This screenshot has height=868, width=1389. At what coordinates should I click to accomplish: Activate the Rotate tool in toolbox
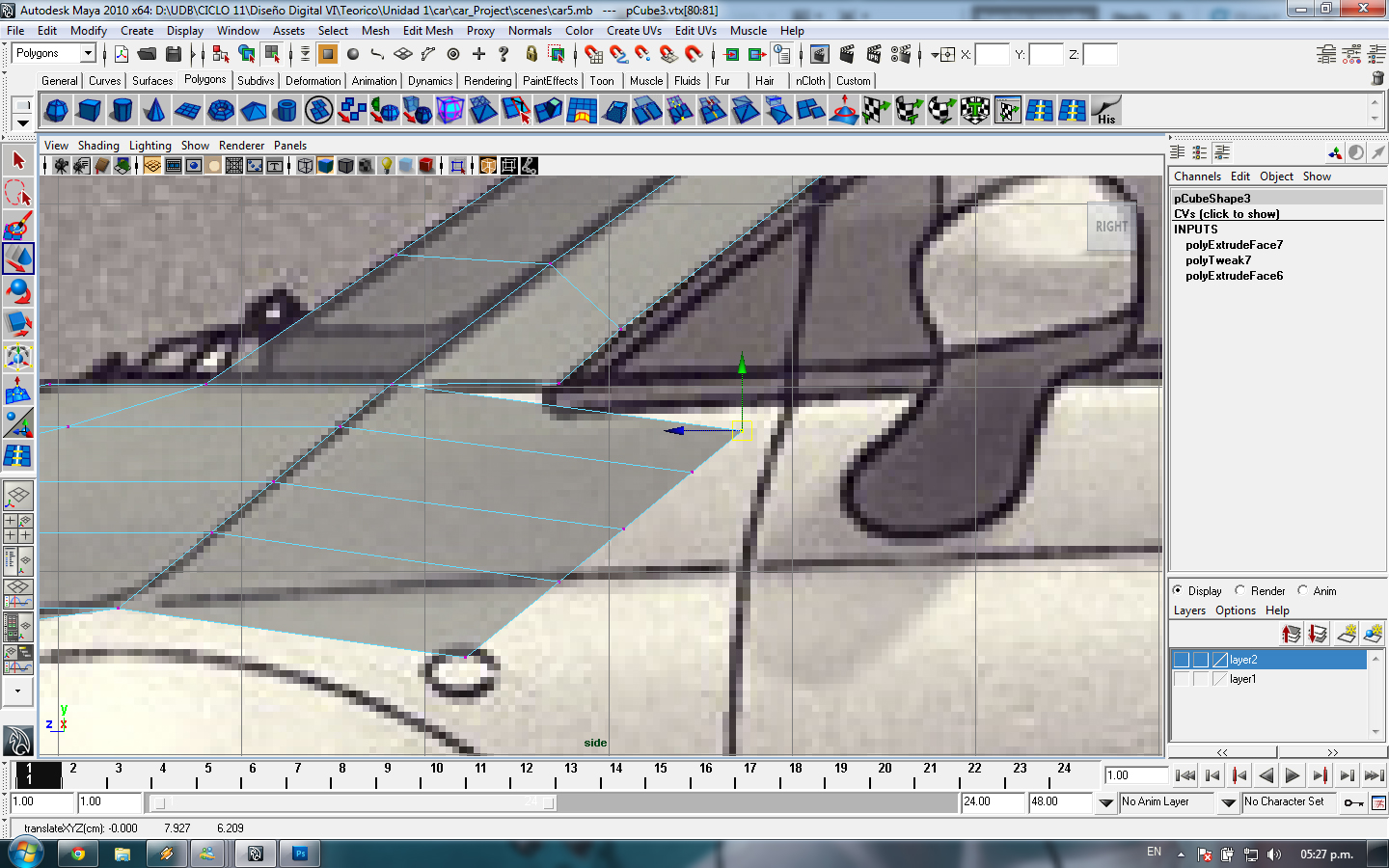pyautogui.click(x=18, y=291)
